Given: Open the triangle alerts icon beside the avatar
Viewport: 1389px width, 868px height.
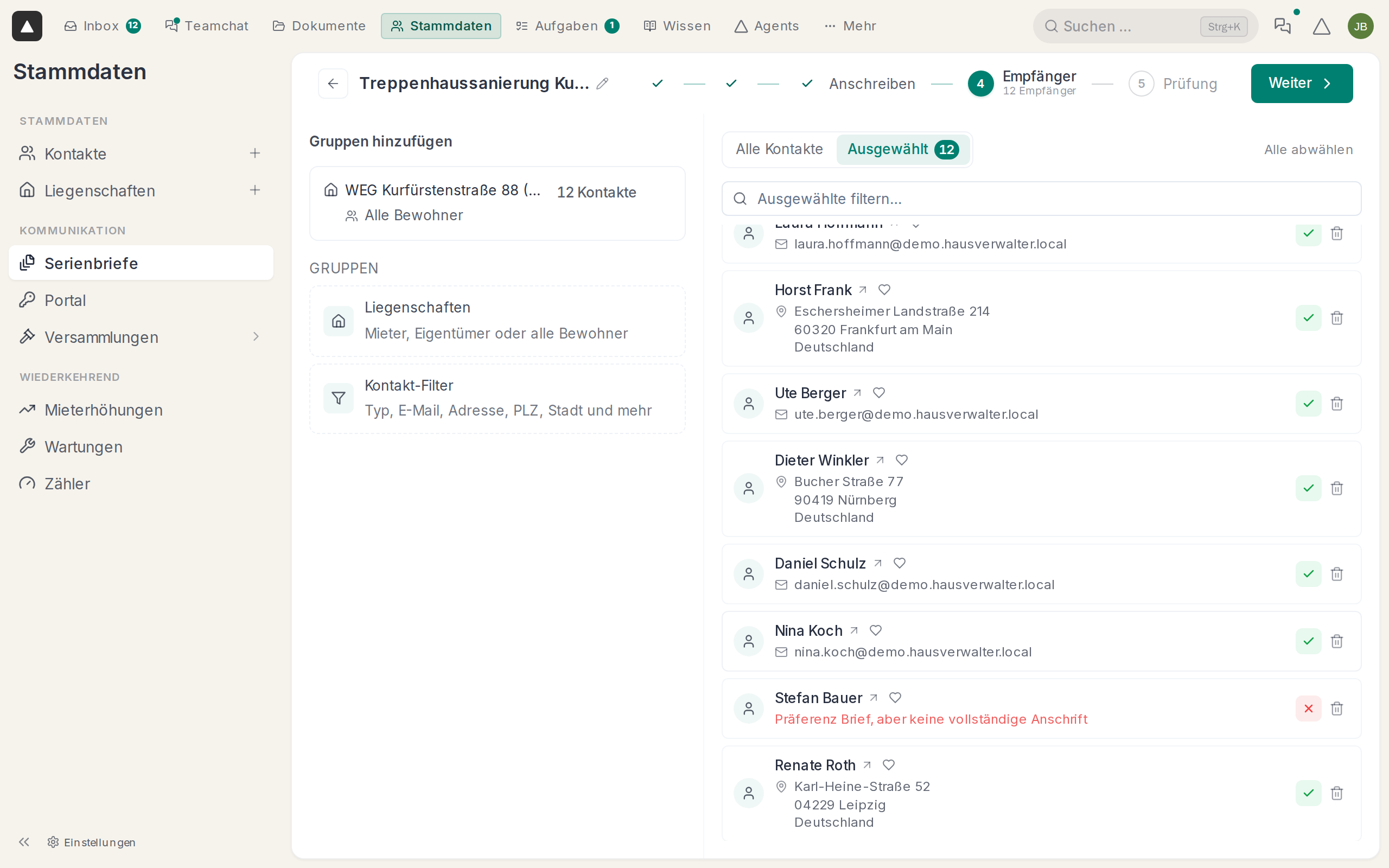Looking at the screenshot, I should 1321,26.
